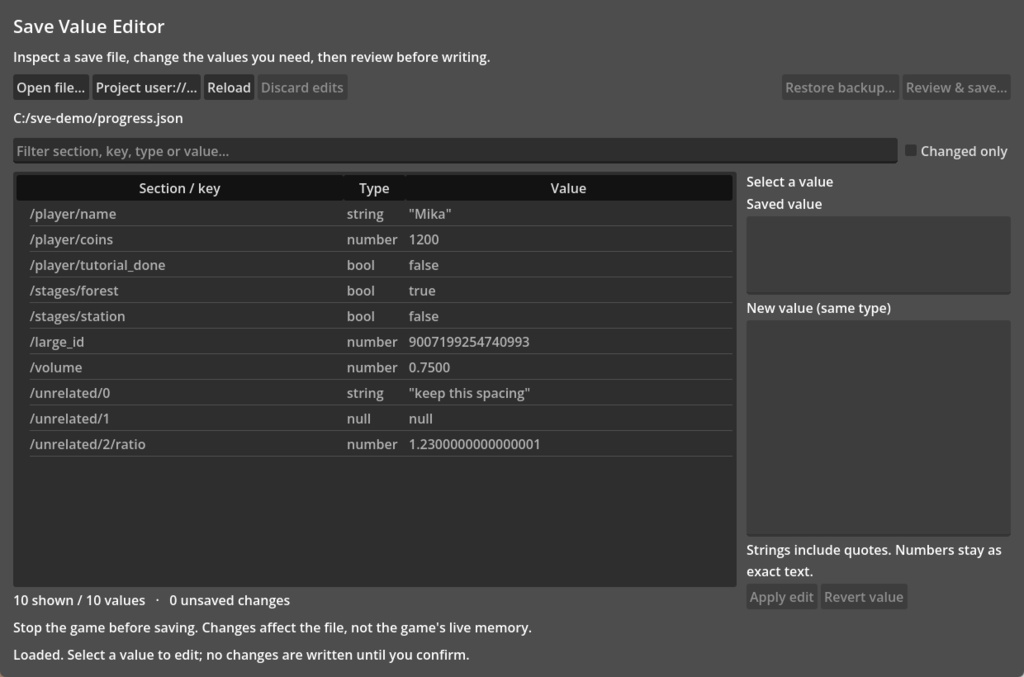Reload the save file

229,87
